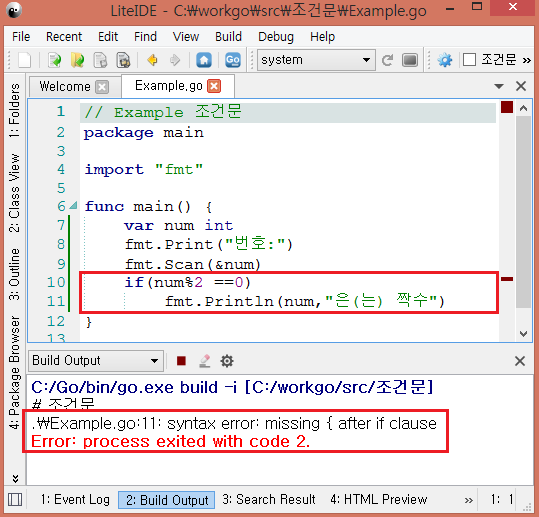Open the File menu

click(x=21, y=36)
